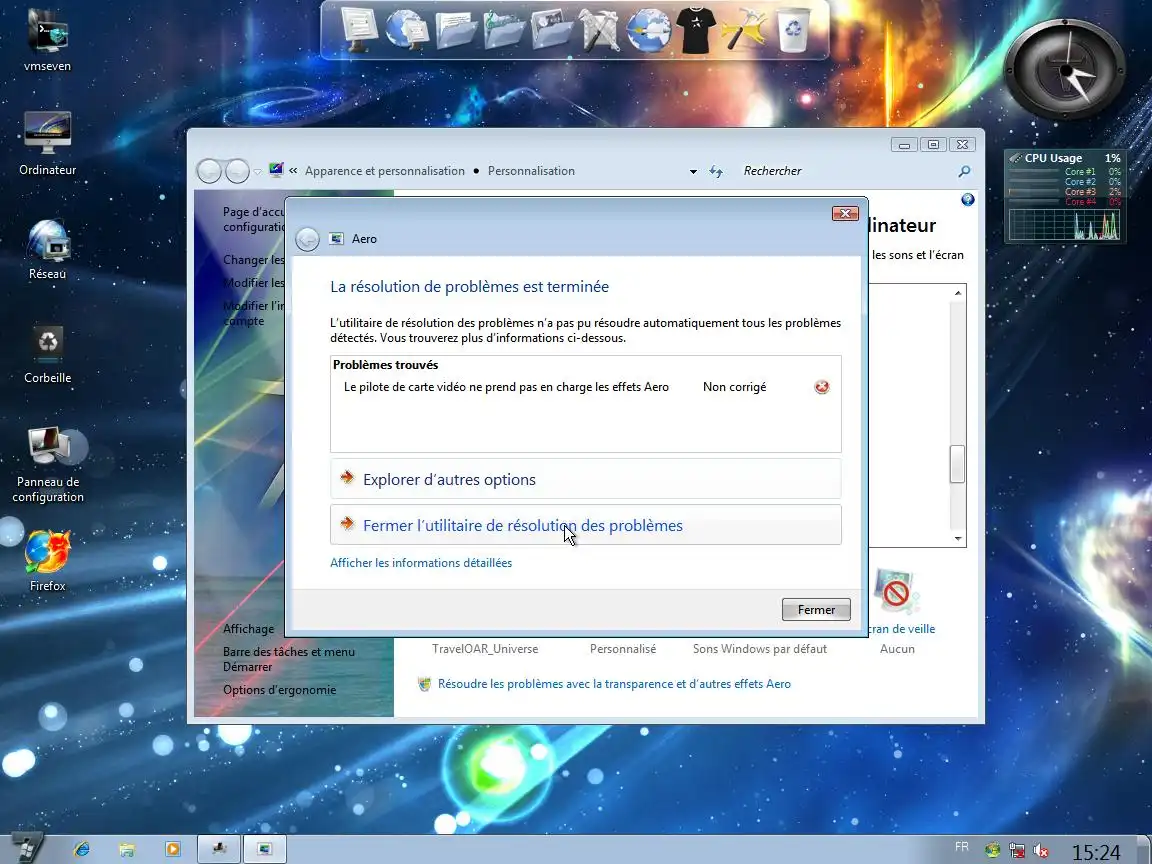Click the Personnalisation breadcrumb
1152x864 pixels.
click(x=531, y=171)
